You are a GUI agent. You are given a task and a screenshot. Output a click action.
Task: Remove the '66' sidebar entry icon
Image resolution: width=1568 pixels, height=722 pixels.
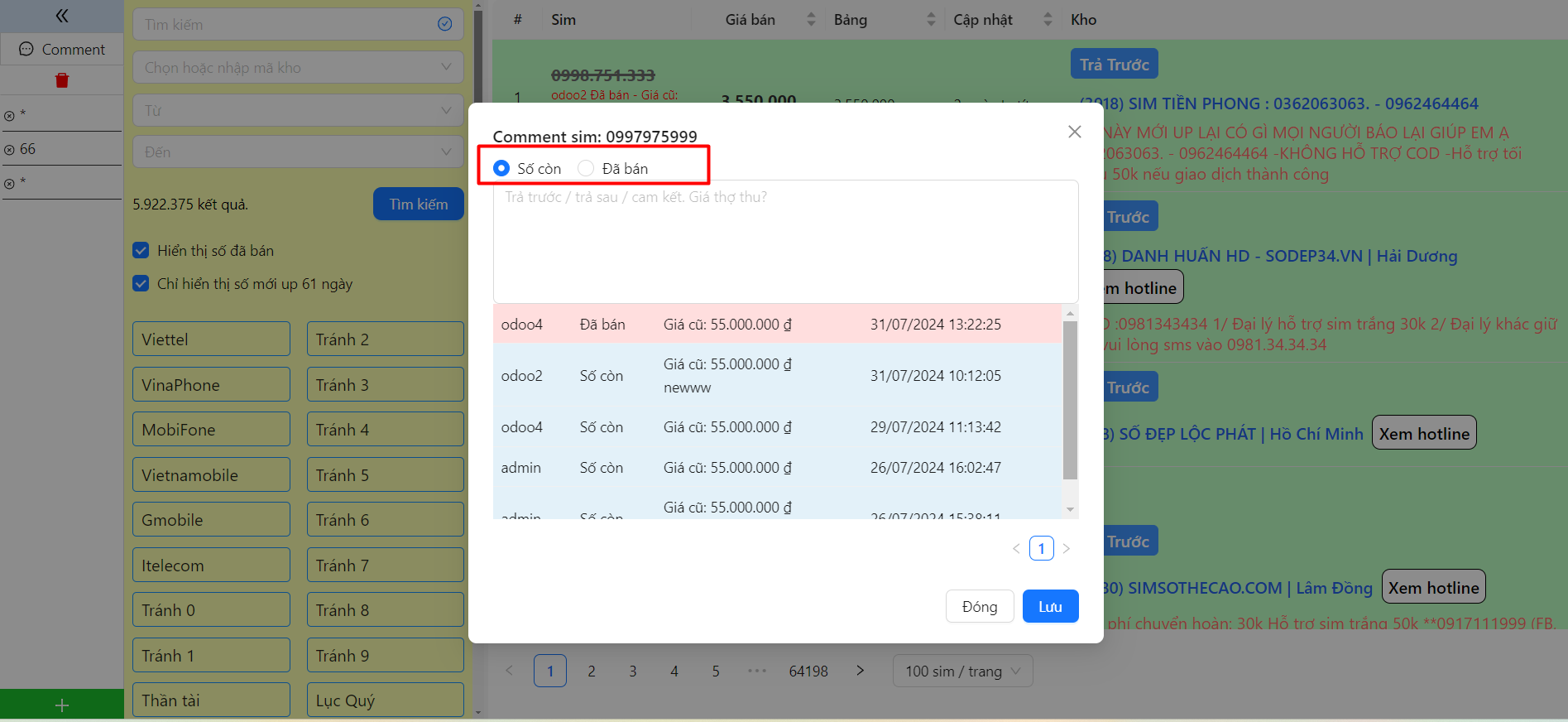click(x=9, y=150)
